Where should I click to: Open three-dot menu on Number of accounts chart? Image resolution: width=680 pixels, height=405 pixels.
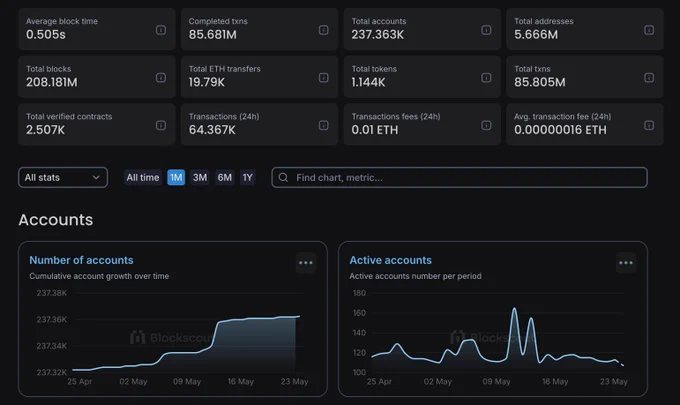click(x=306, y=263)
